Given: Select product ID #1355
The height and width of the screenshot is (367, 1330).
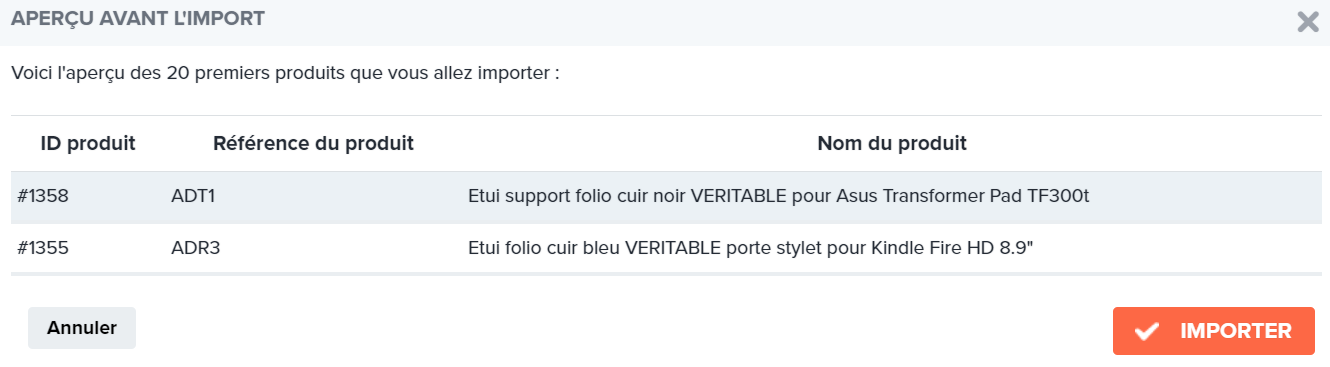Looking at the screenshot, I should coord(43,248).
